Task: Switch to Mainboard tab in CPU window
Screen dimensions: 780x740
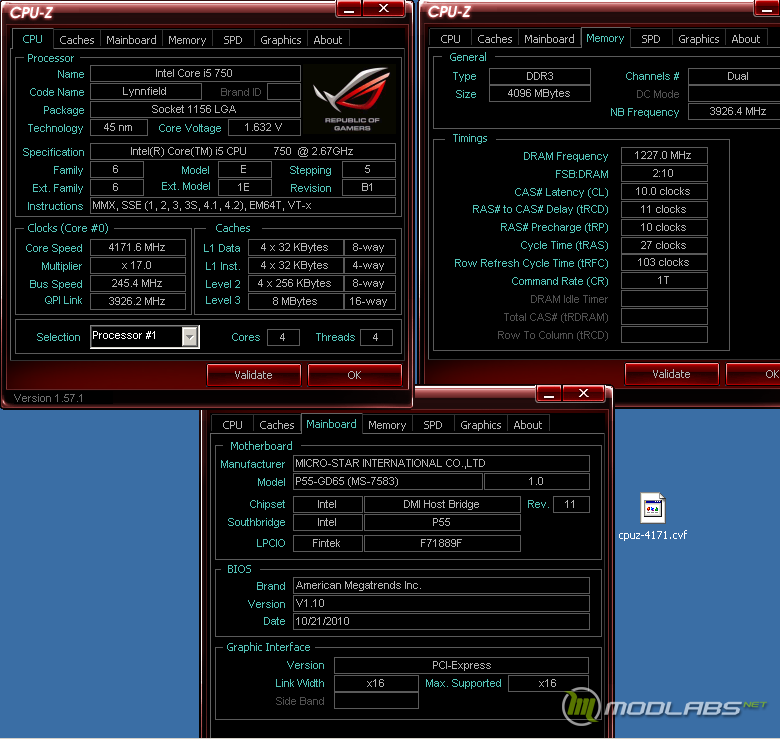Action: (x=131, y=40)
